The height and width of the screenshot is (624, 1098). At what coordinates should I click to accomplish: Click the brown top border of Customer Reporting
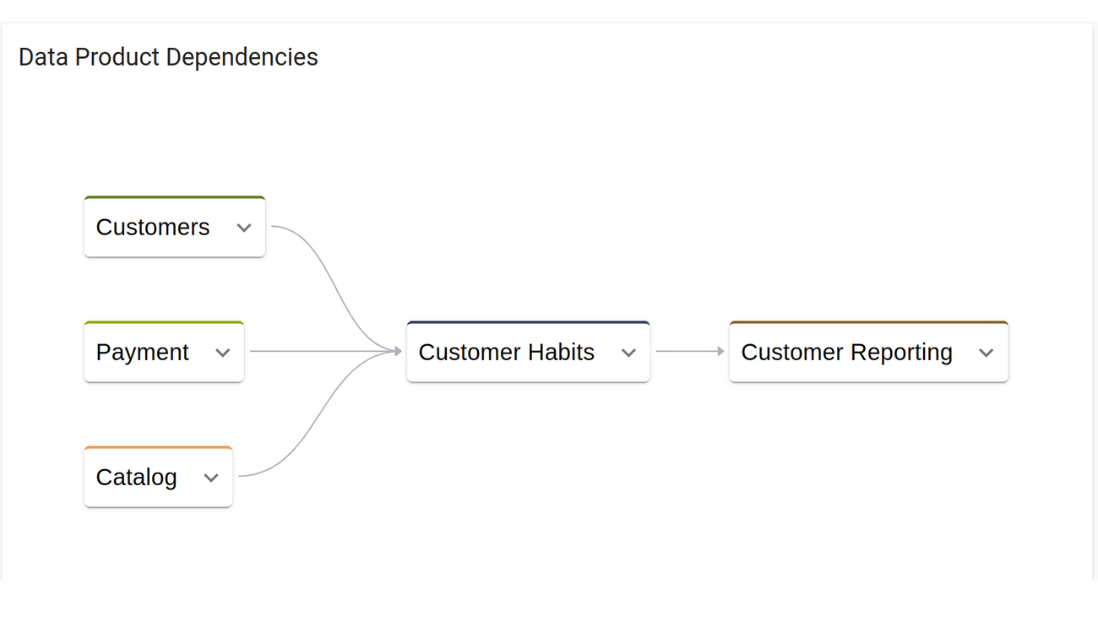868,323
